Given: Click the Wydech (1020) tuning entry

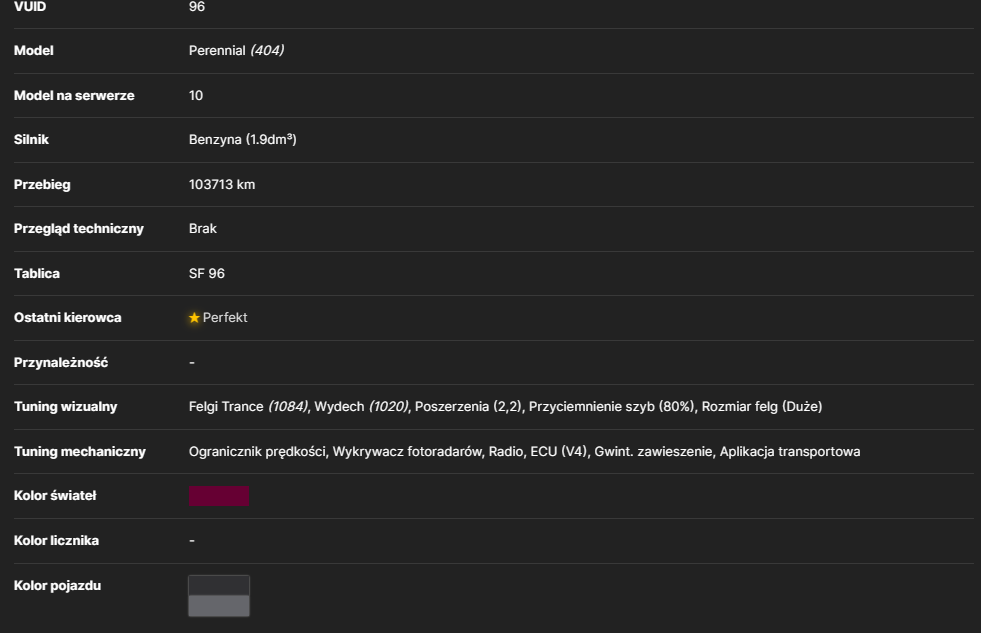Looking at the screenshot, I should (361, 407).
